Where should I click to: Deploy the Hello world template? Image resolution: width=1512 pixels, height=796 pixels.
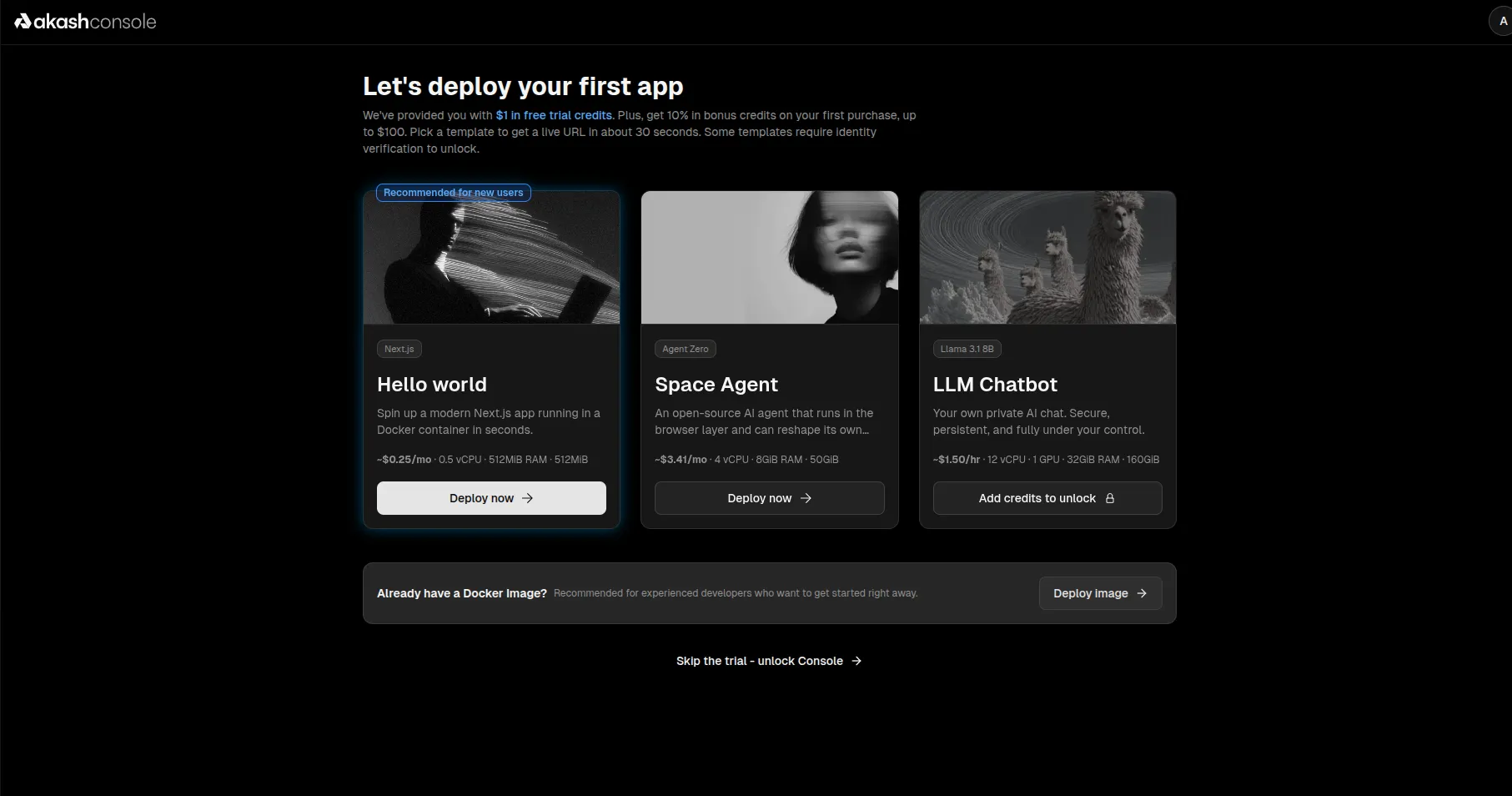click(491, 498)
